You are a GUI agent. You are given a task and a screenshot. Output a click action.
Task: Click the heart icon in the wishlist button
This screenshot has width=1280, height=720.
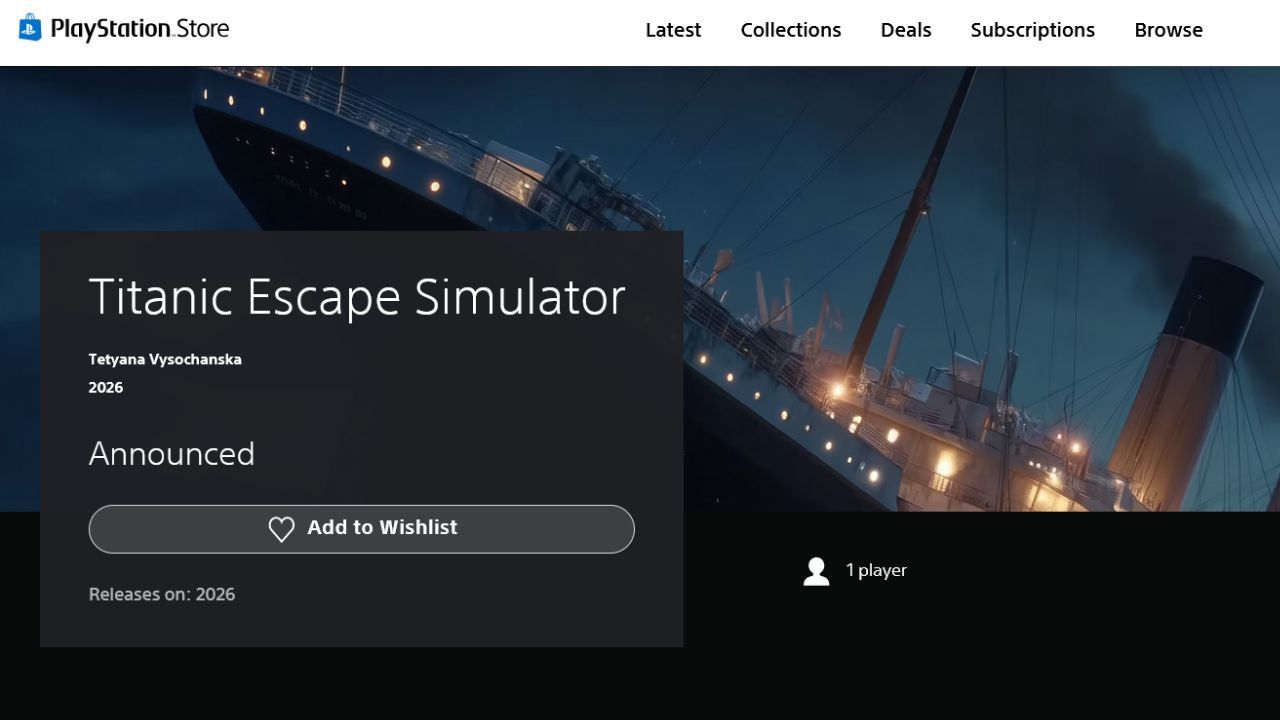point(282,529)
